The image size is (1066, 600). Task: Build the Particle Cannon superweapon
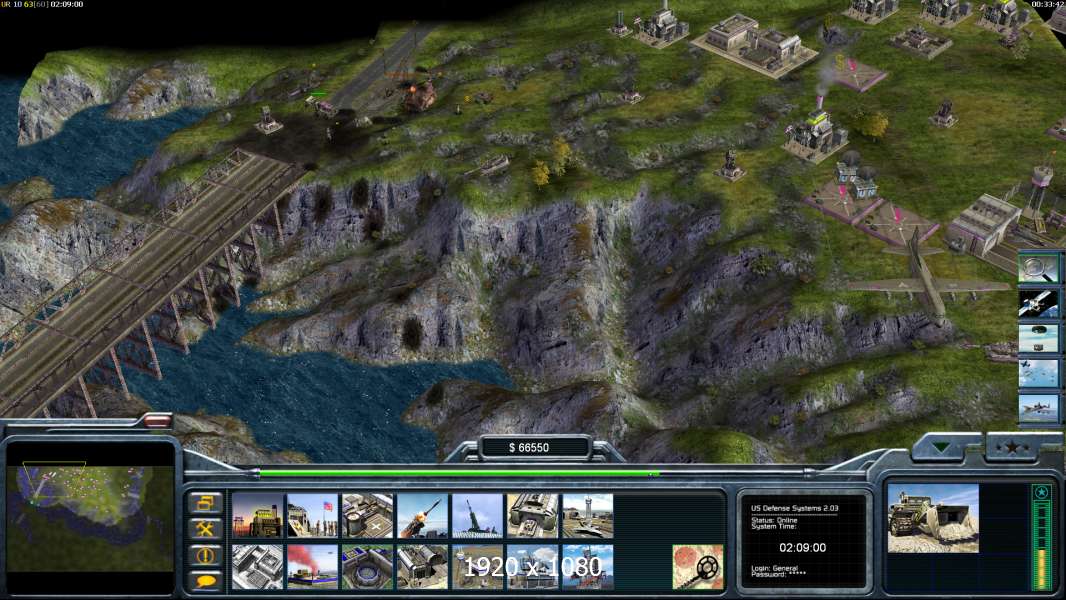click(x=367, y=566)
